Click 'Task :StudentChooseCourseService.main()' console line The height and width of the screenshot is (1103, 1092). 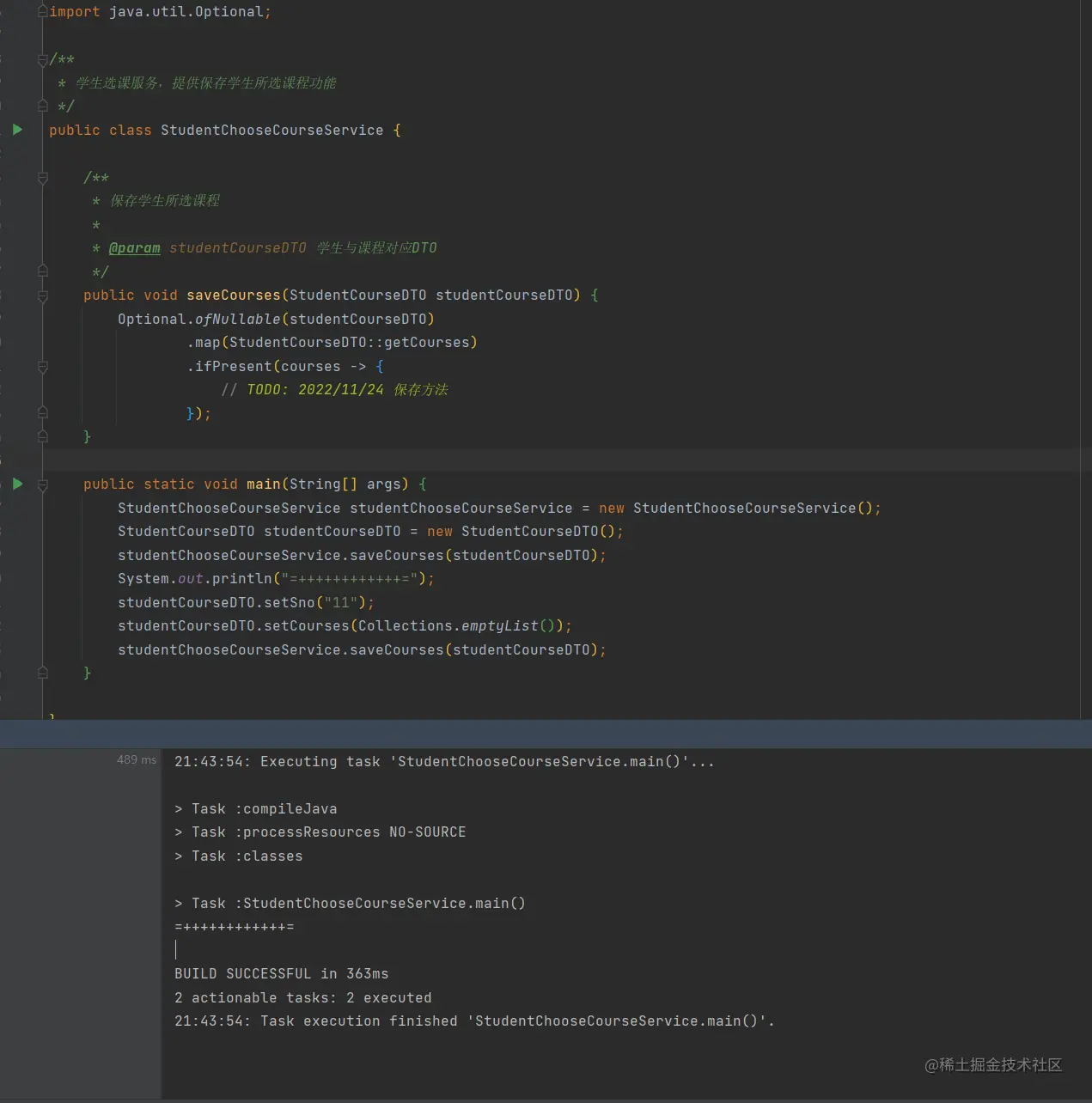coord(350,904)
